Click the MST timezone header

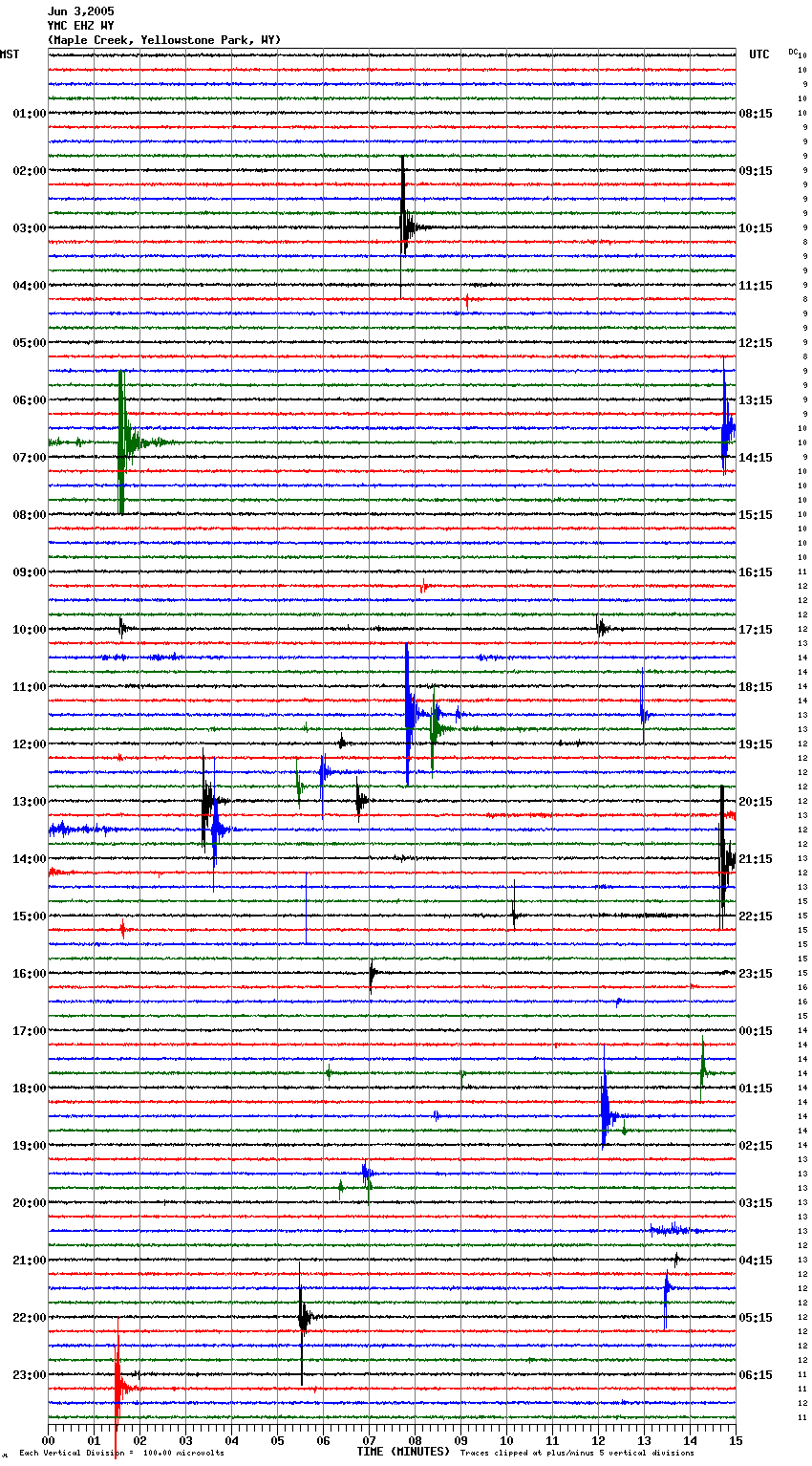pyautogui.click(x=10, y=54)
